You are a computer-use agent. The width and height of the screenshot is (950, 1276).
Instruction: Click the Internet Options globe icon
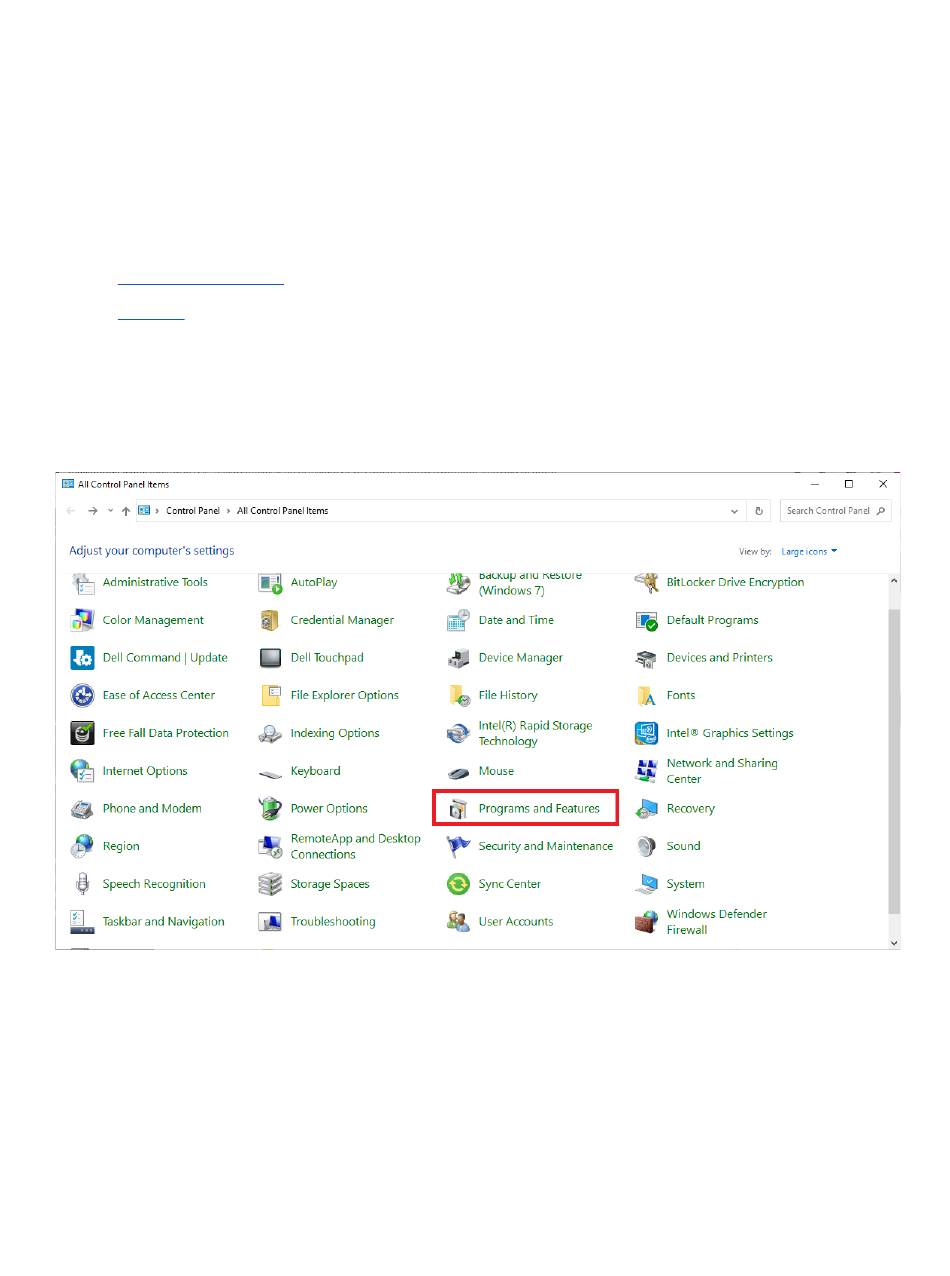(83, 771)
